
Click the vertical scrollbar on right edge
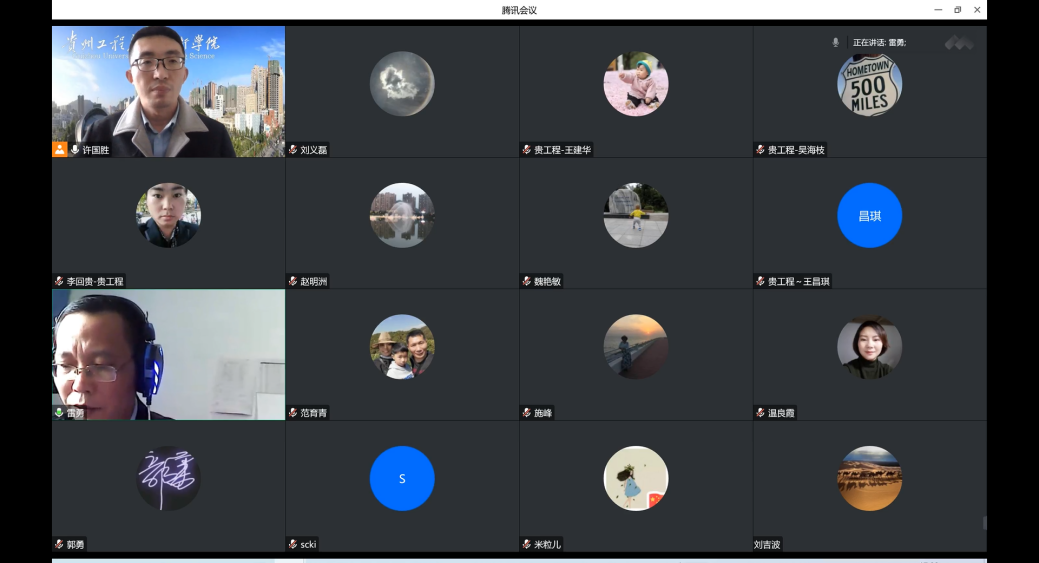coord(984,522)
